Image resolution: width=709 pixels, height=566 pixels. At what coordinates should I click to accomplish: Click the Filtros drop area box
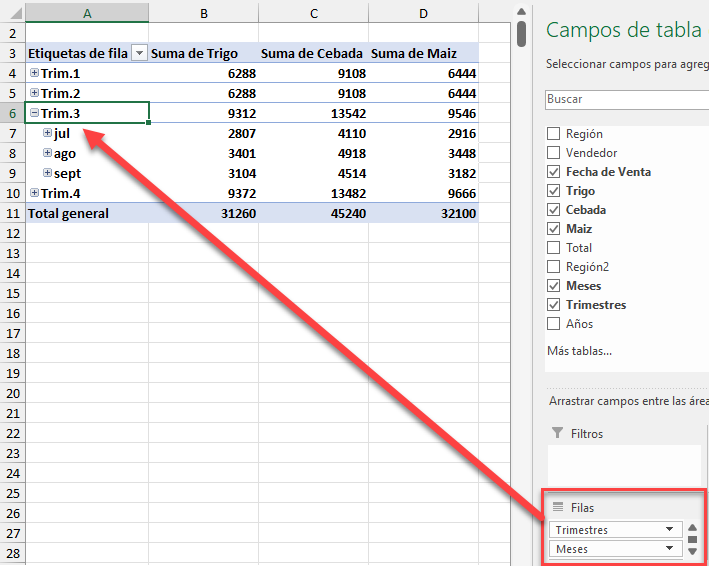[624, 466]
